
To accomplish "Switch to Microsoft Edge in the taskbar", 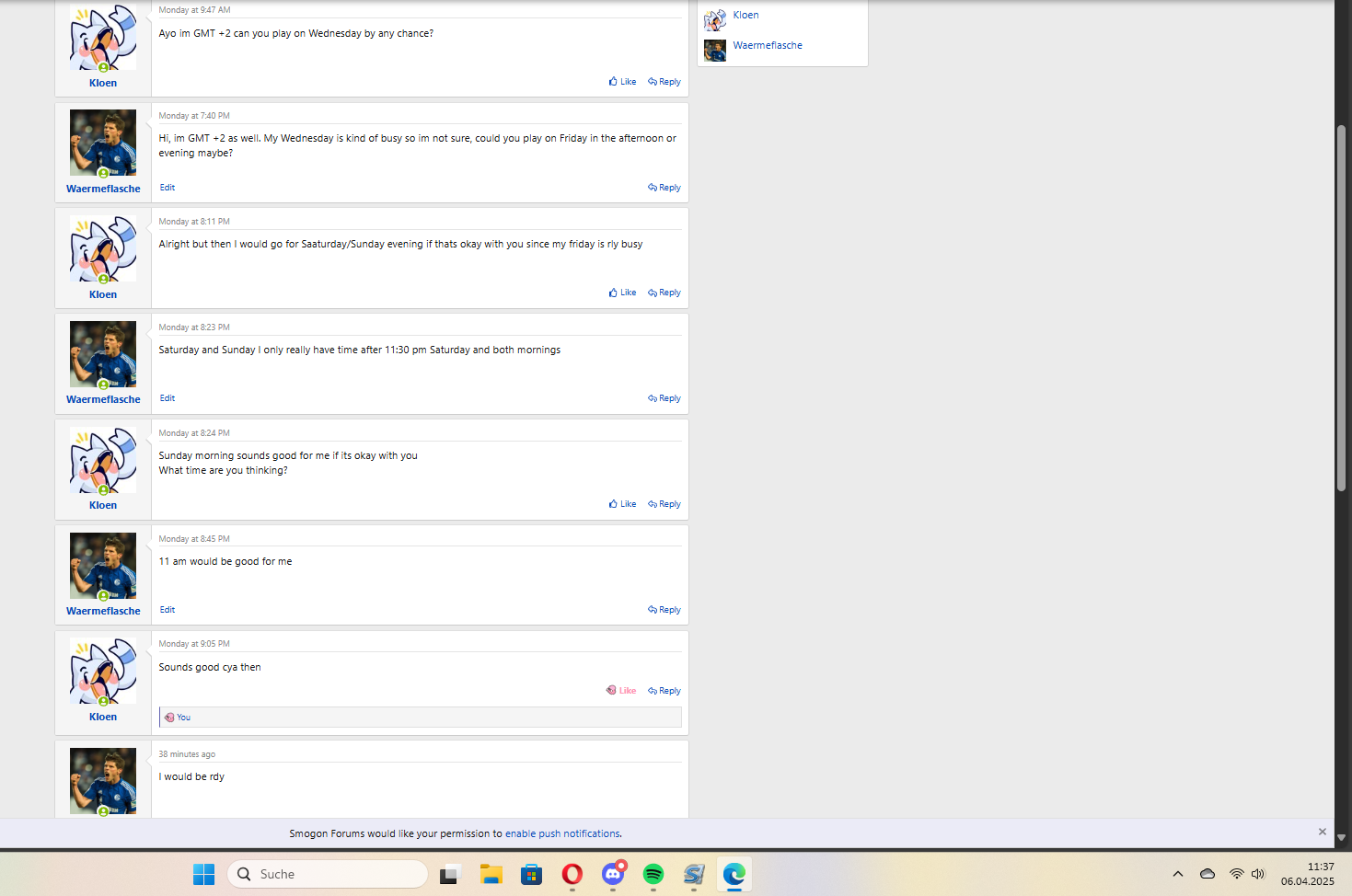I will coord(734,874).
